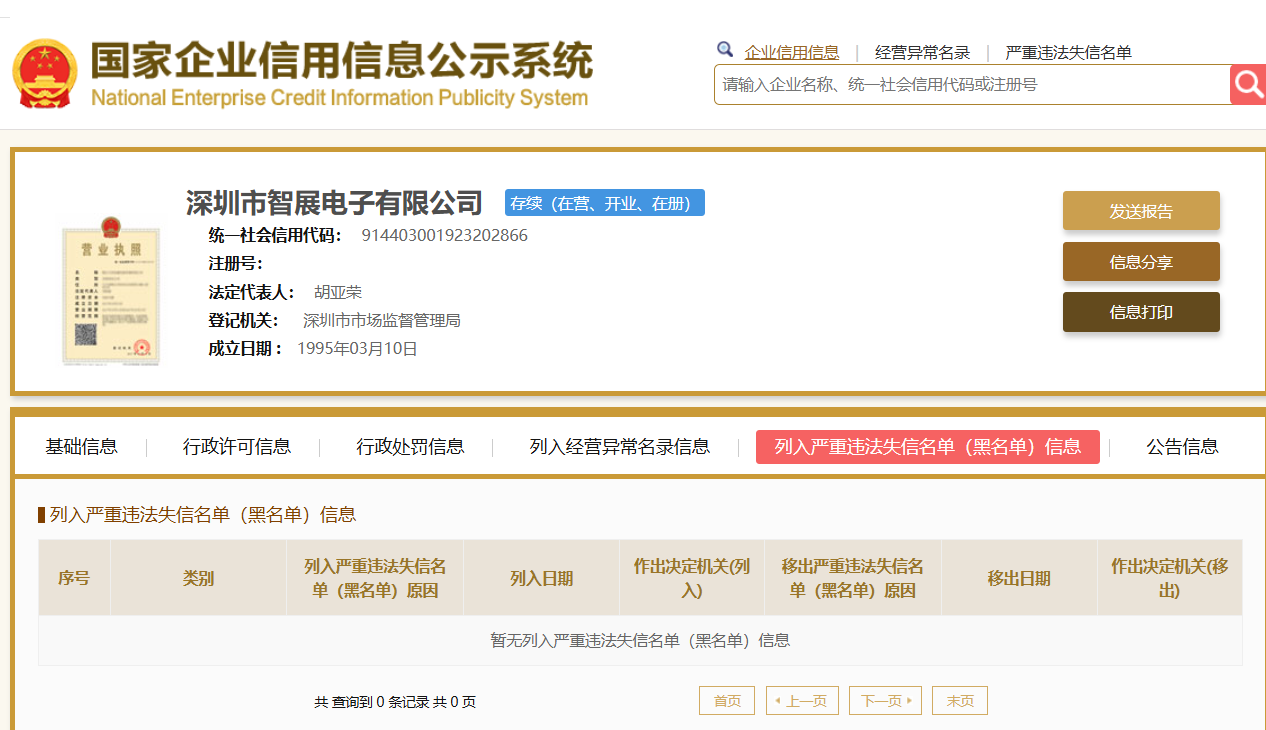The width and height of the screenshot is (1266, 730).
Task: Click the 信息分享 button
Action: (x=1141, y=262)
